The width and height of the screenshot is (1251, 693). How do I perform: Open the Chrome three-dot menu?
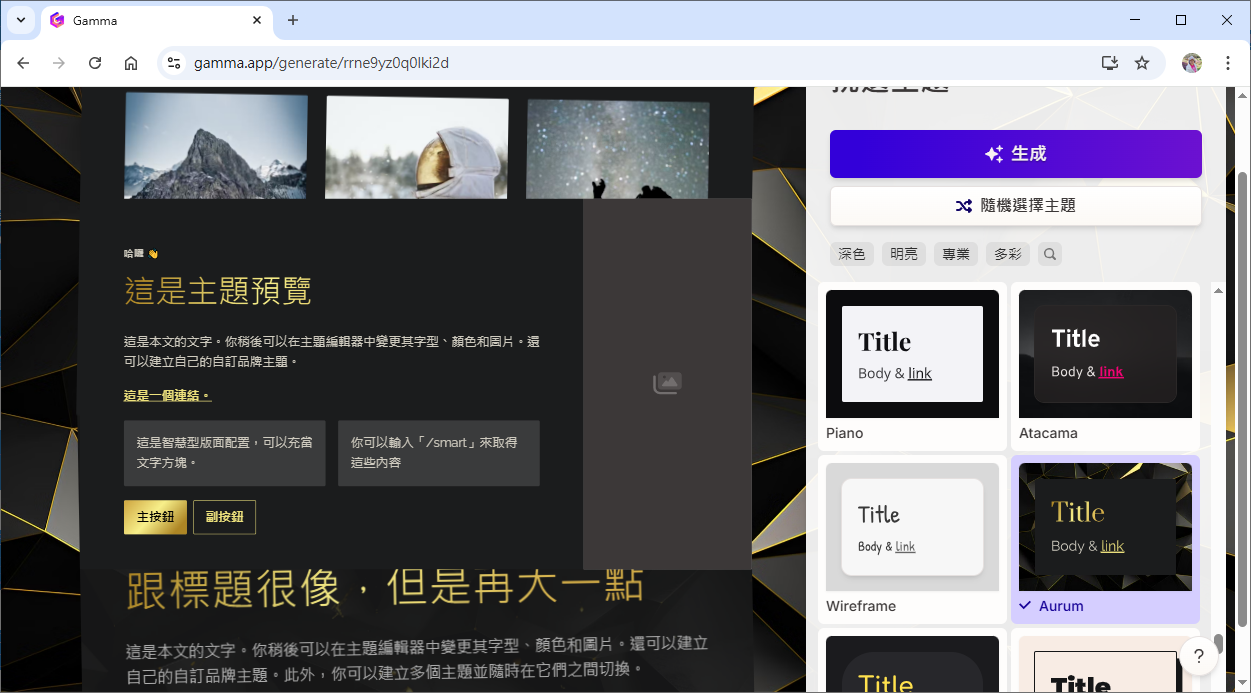coord(1228,63)
